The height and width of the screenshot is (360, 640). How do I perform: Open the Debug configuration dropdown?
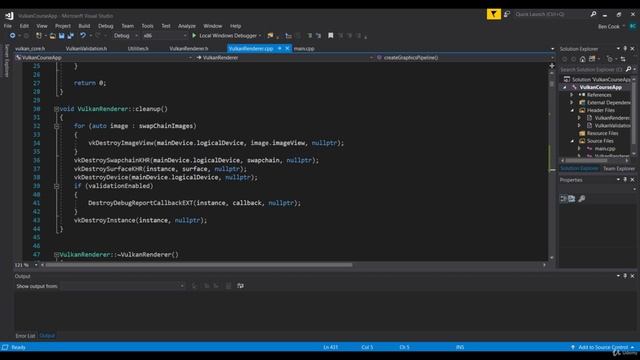tap(125, 36)
